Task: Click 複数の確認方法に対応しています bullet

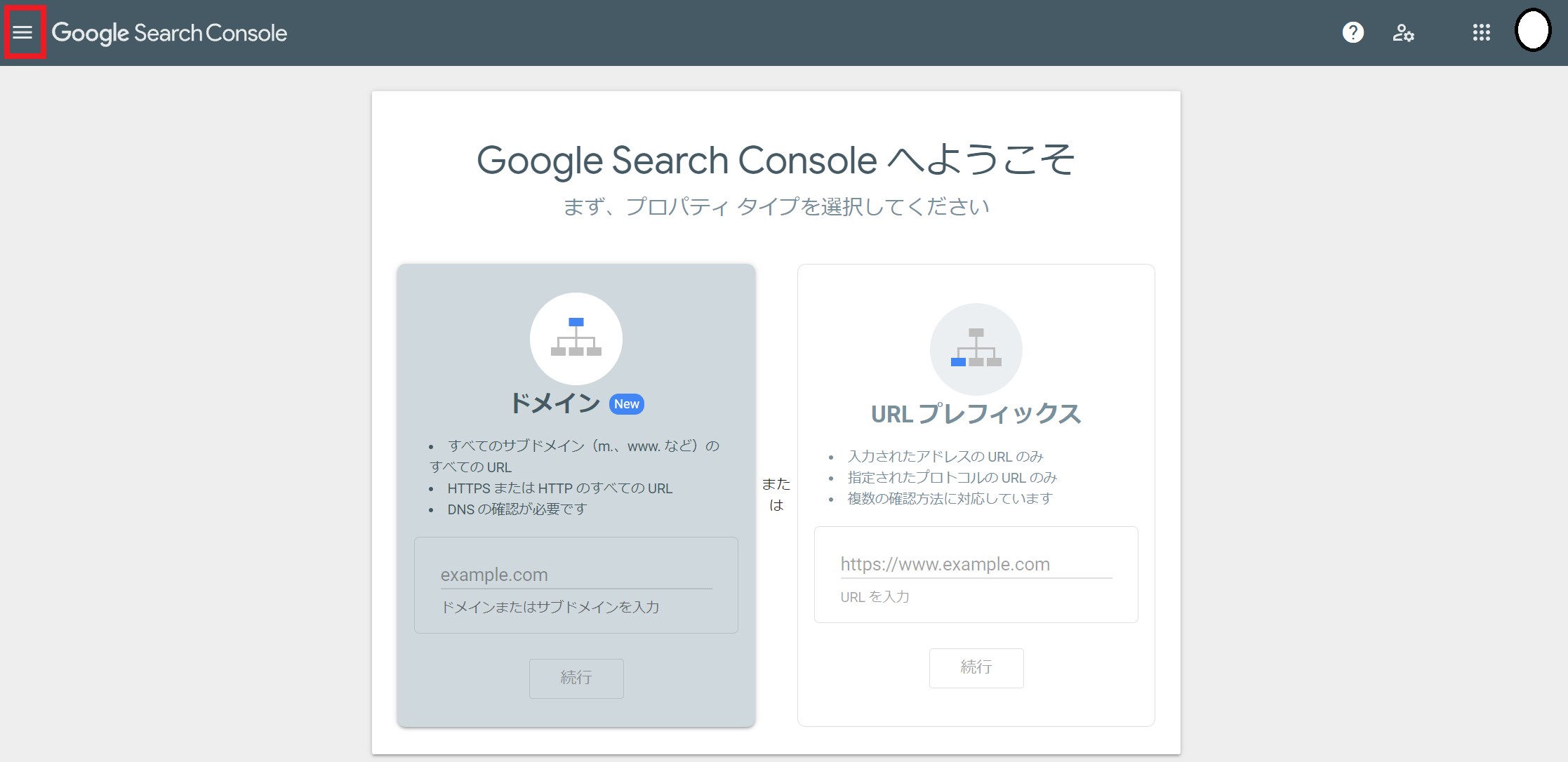Action: click(950, 499)
